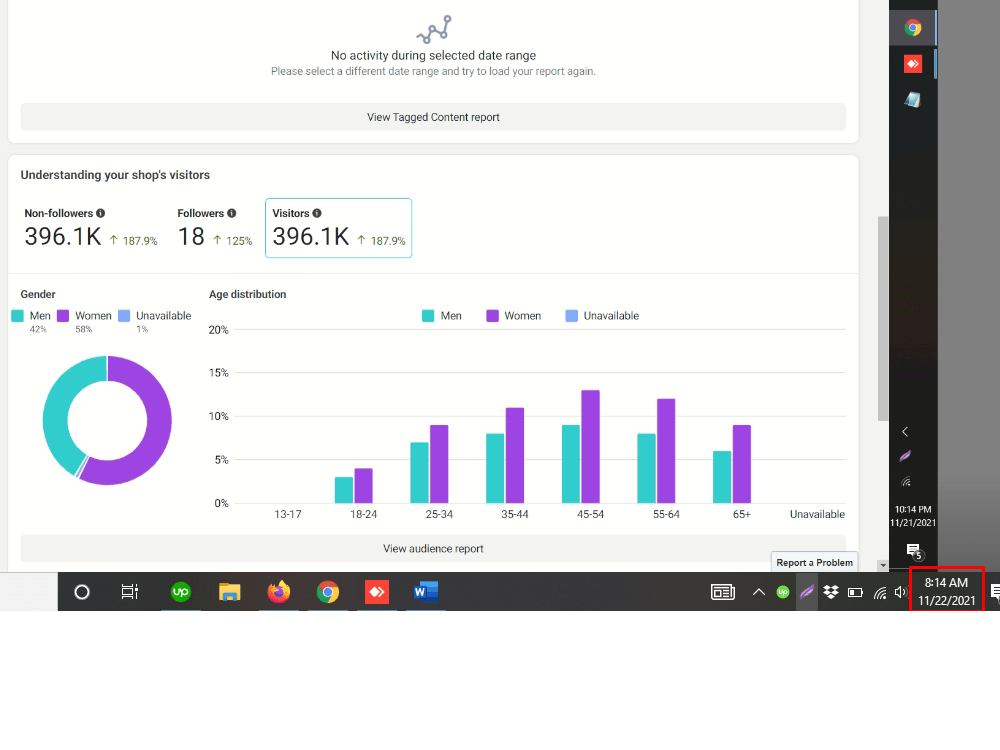Open Dropbox from the system tray
Screen dimensions: 1000x750
click(x=830, y=592)
